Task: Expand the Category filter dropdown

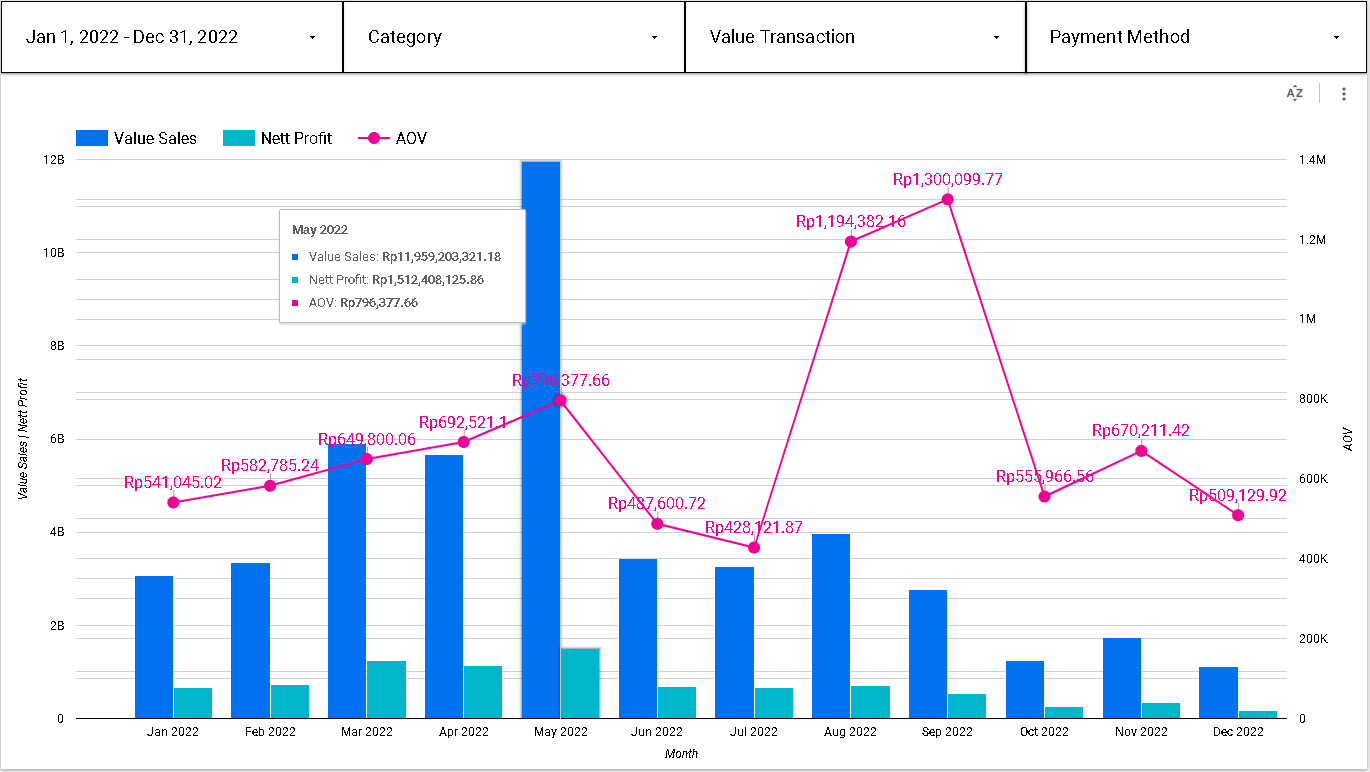Action: pyautogui.click(x=513, y=37)
